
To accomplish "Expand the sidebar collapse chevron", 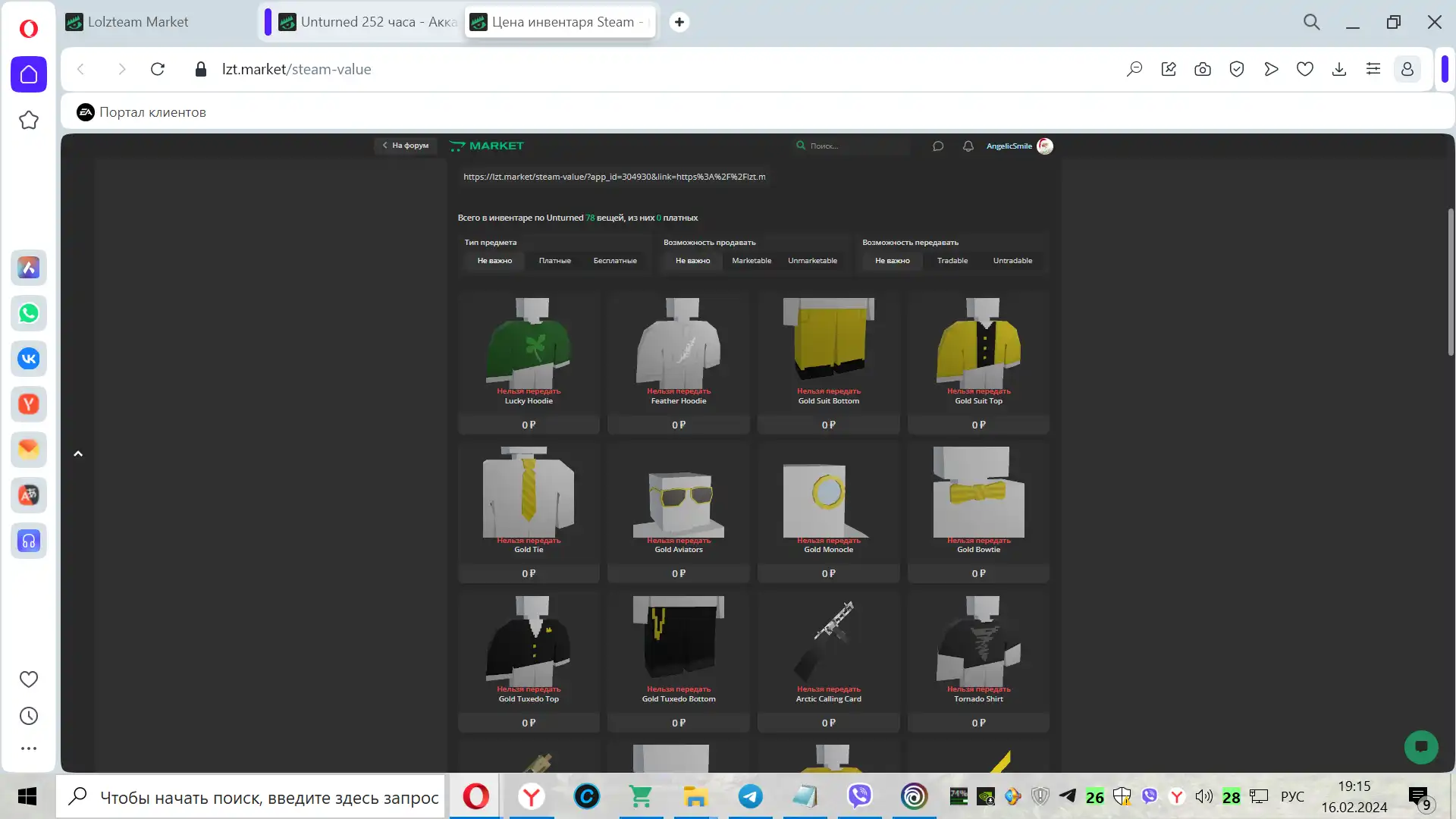I will pyautogui.click(x=77, y=453).
